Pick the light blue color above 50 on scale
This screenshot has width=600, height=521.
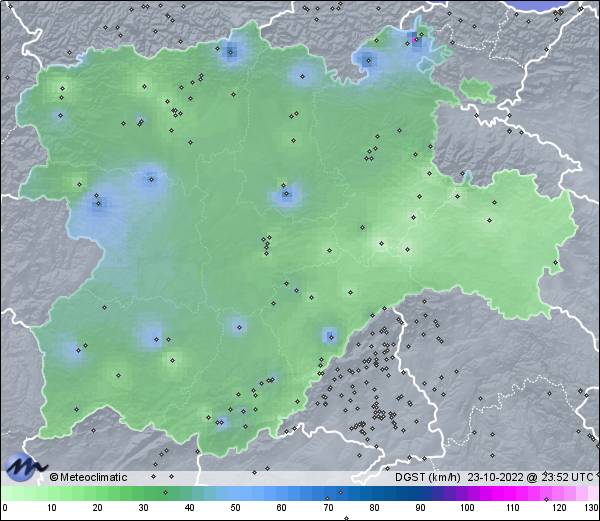tap(235, 493)
